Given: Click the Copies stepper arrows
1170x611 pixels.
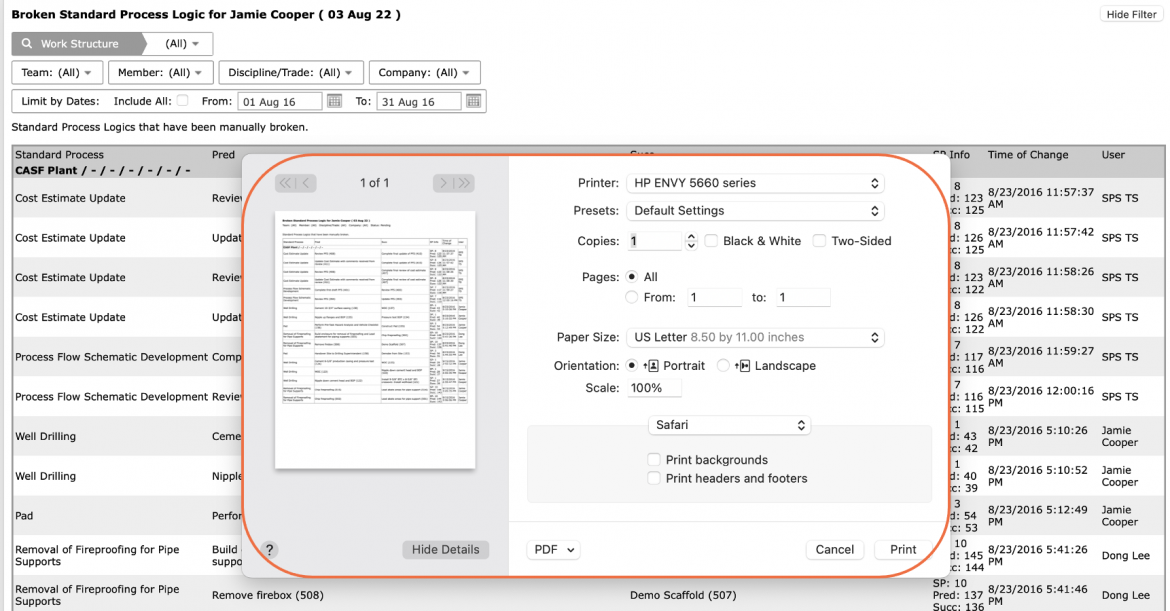Looking at the screenshot, I should click(691, 241).
